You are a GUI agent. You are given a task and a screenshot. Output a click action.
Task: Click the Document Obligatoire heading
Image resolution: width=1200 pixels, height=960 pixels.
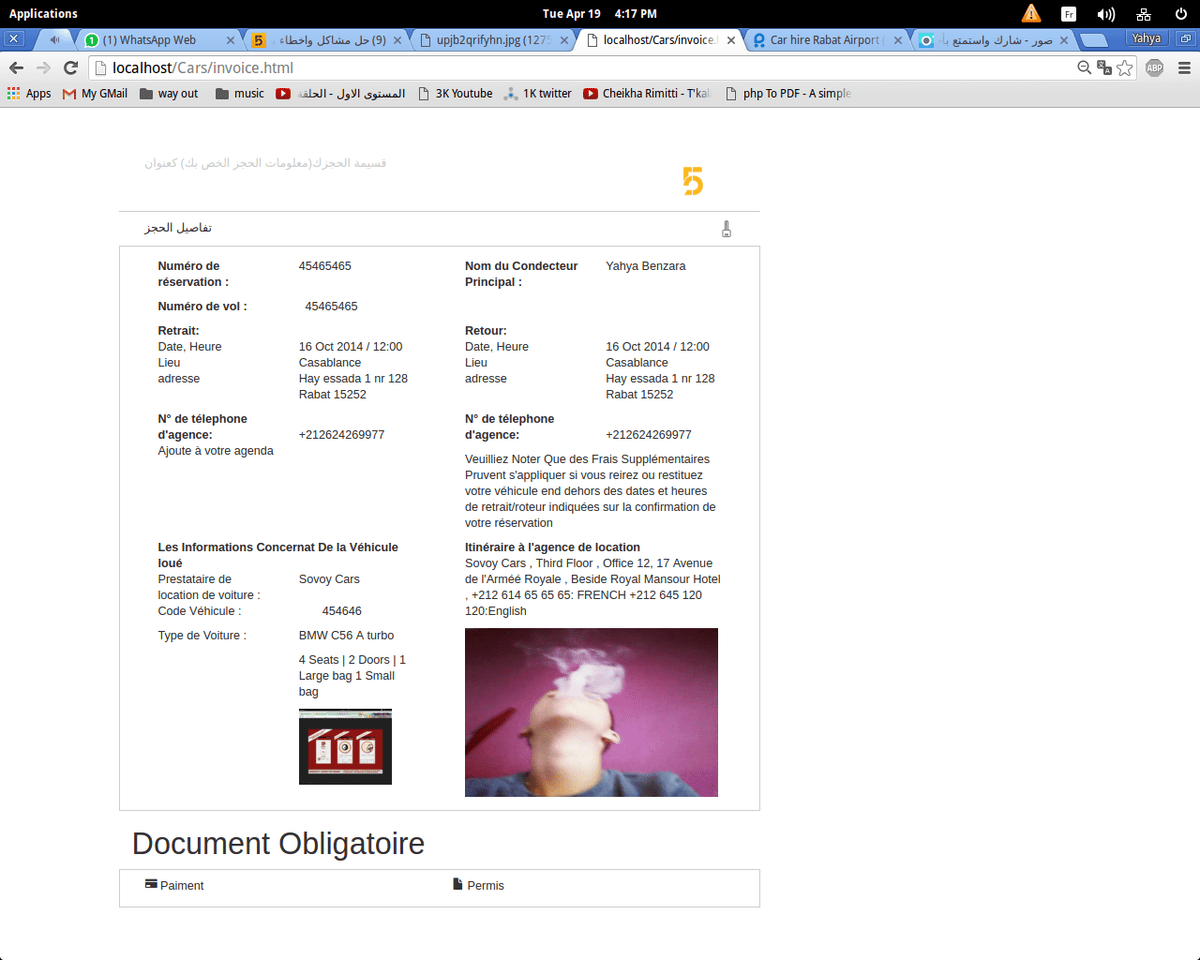[278, 843]
